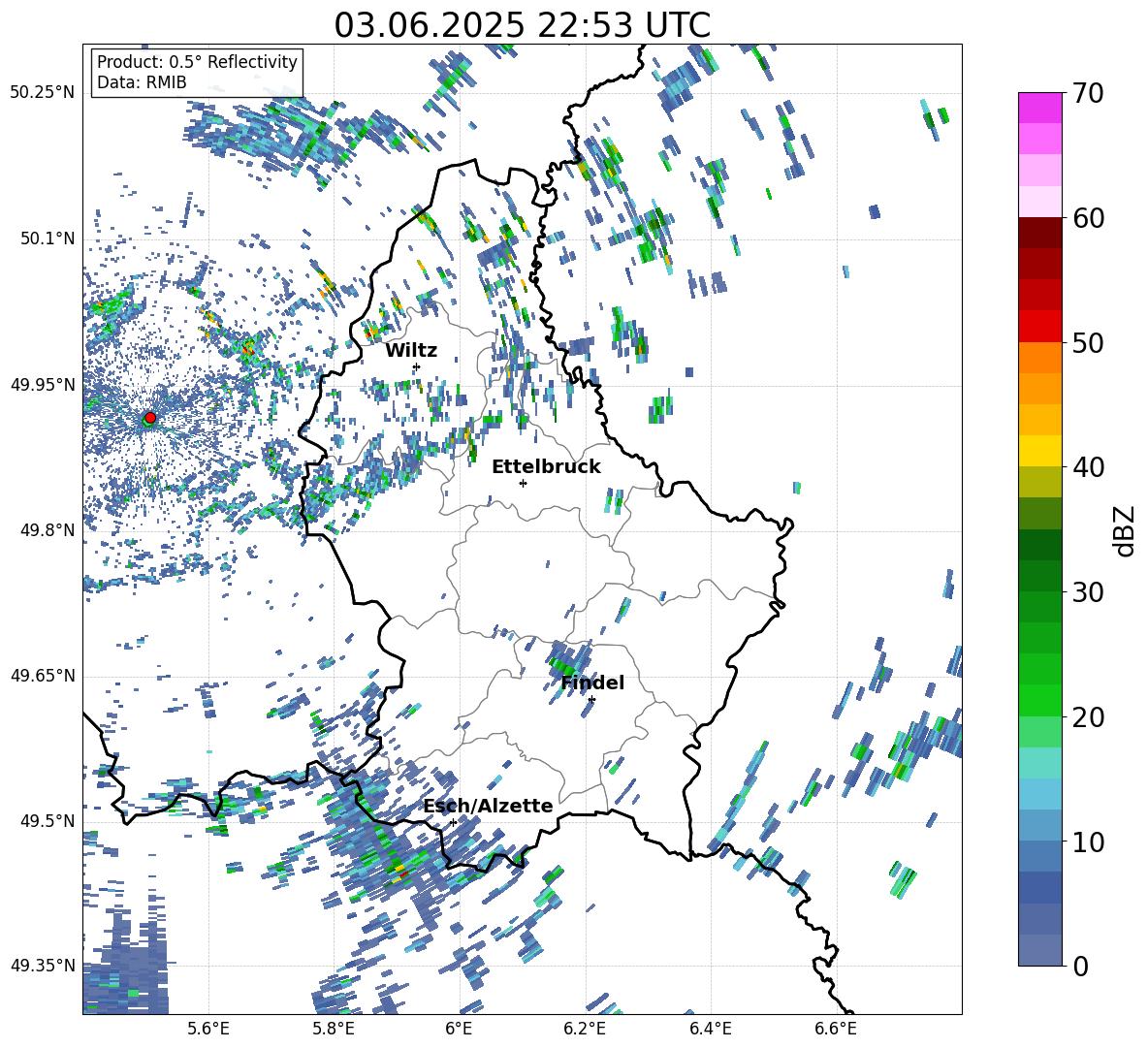Click the Wiltz location cross marker

(417, 366)
